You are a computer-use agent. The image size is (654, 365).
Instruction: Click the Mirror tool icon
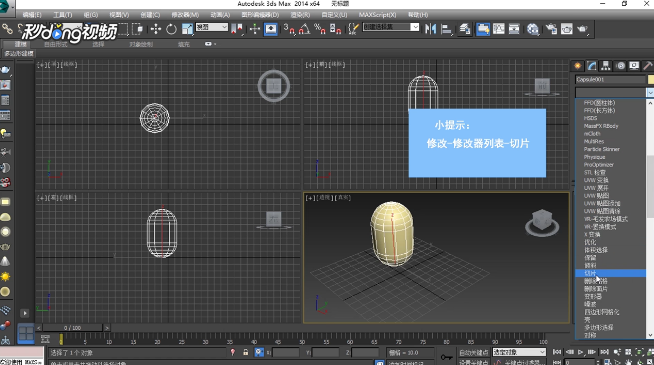point(430,29)
